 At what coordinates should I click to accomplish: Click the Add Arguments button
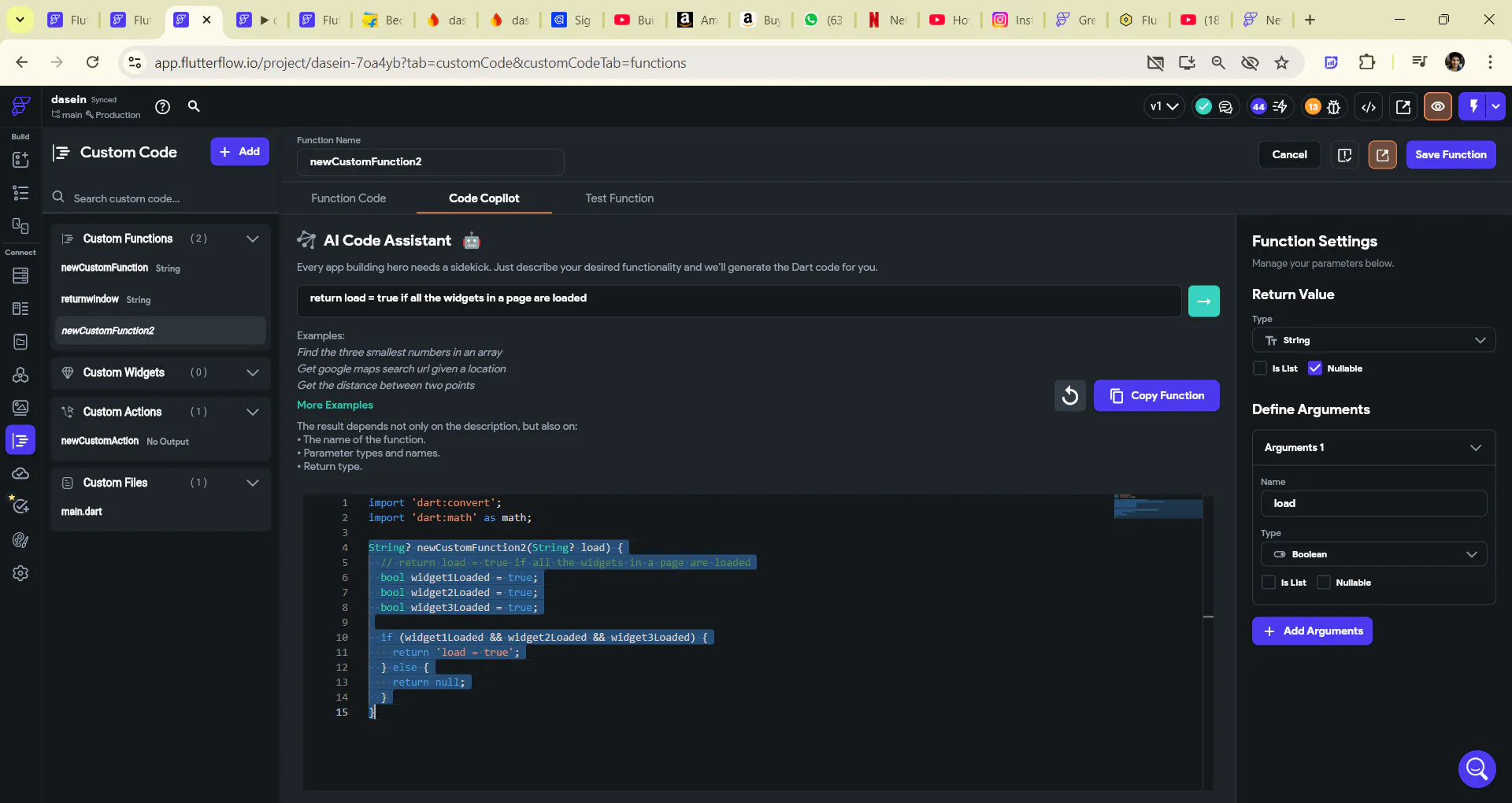point(1312,631)
